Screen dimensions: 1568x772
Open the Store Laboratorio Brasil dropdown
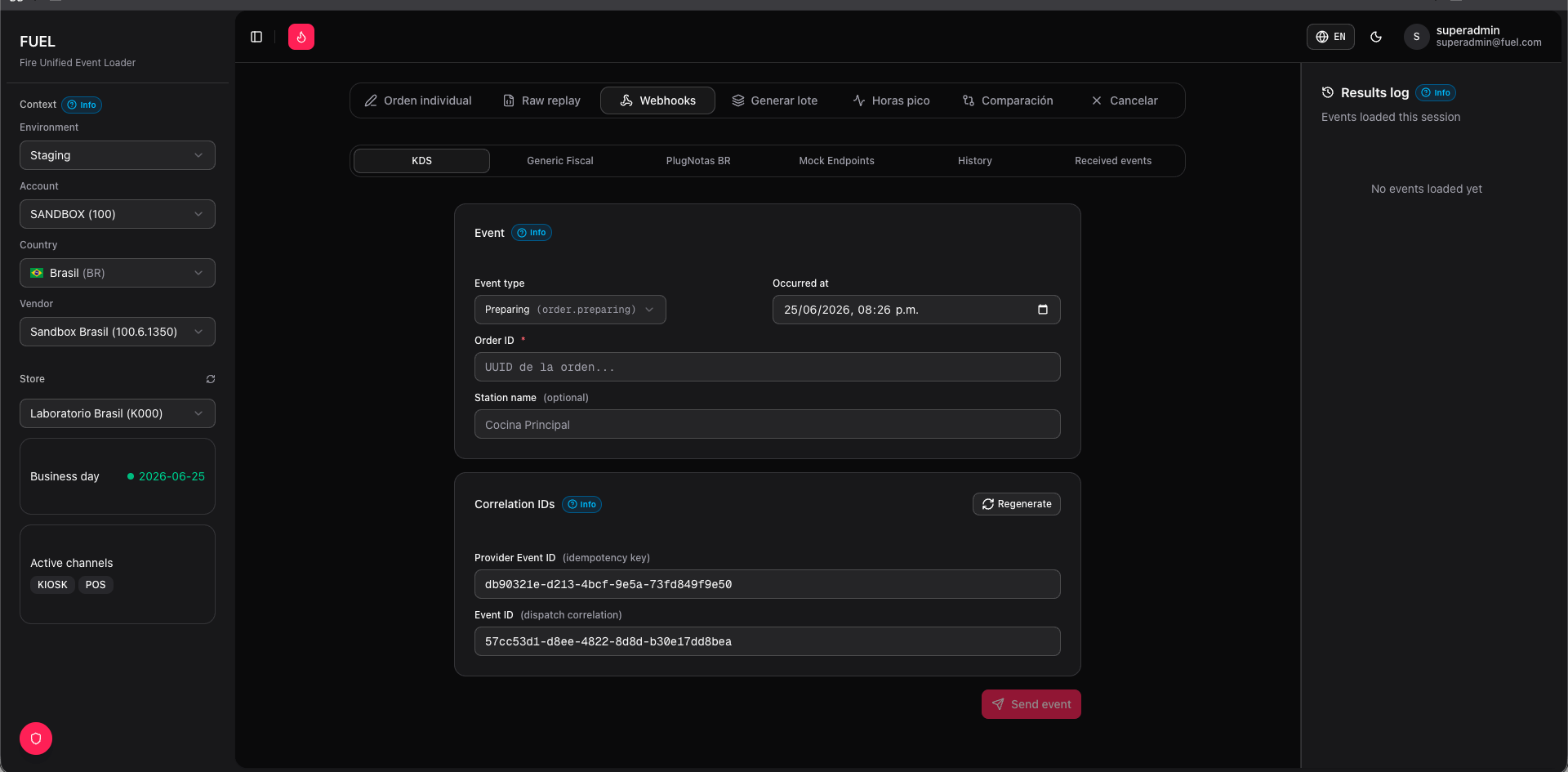(x=118, y=413)
